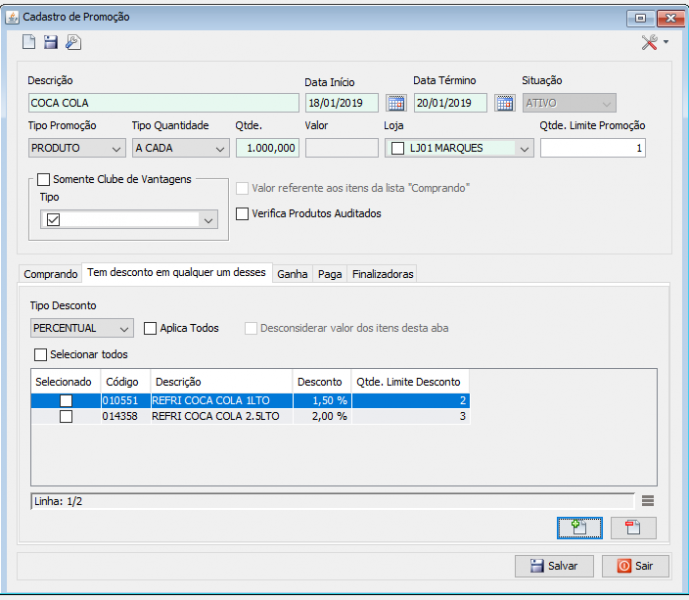Click the new document icon in toolbar
Viewport: 689px width, 600px height.
tap(29, 42)
